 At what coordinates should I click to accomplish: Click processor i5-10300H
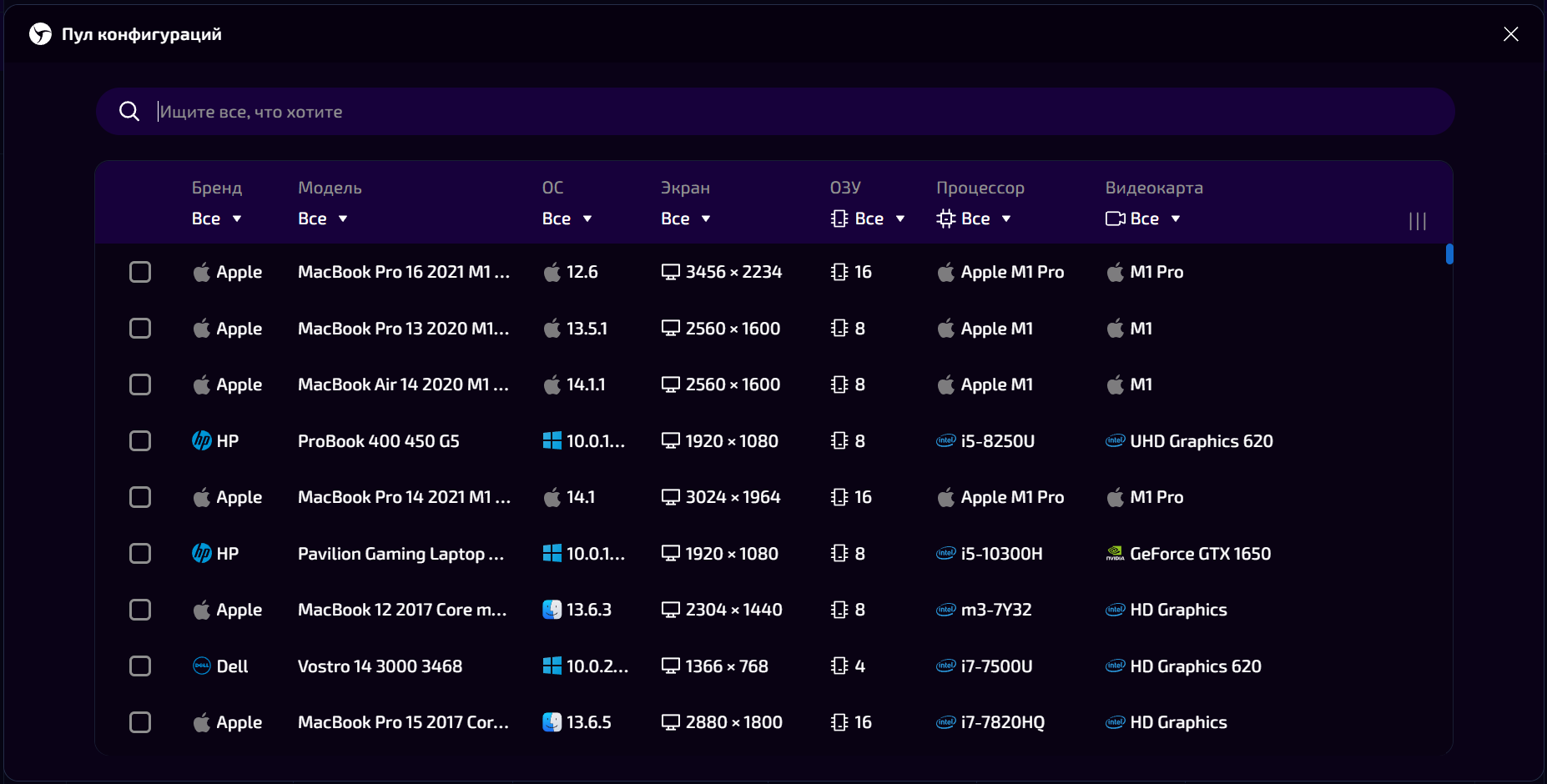[x=1001, y=554]
